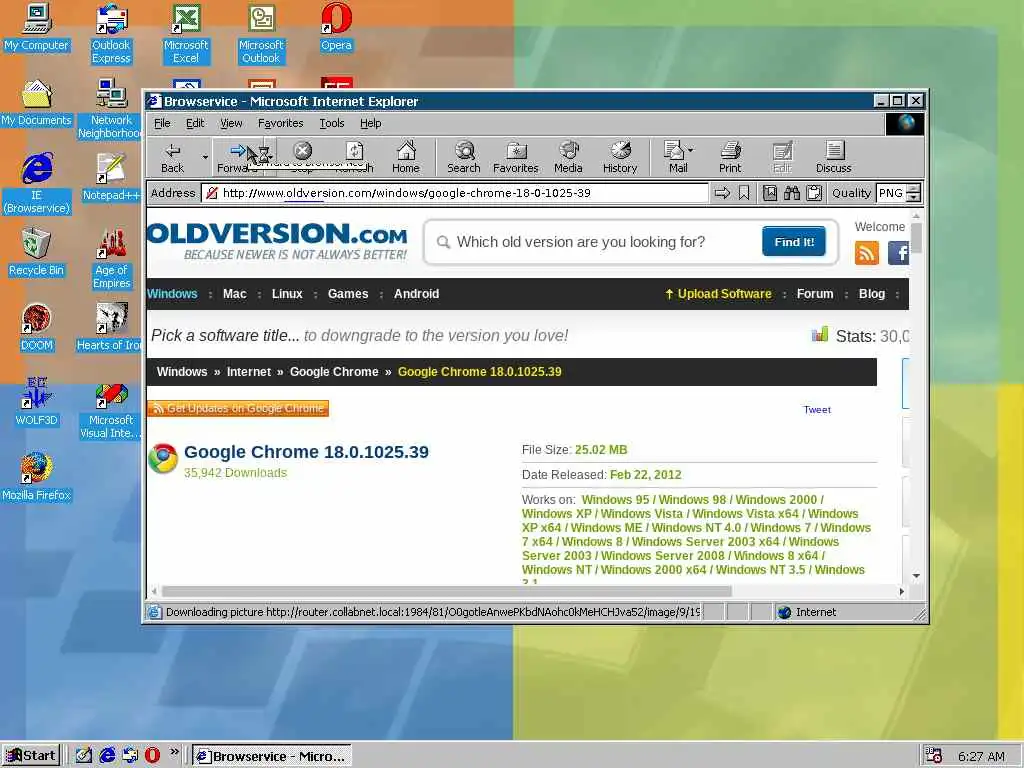Open the Media toolbar button

click(x=568, y=157)
